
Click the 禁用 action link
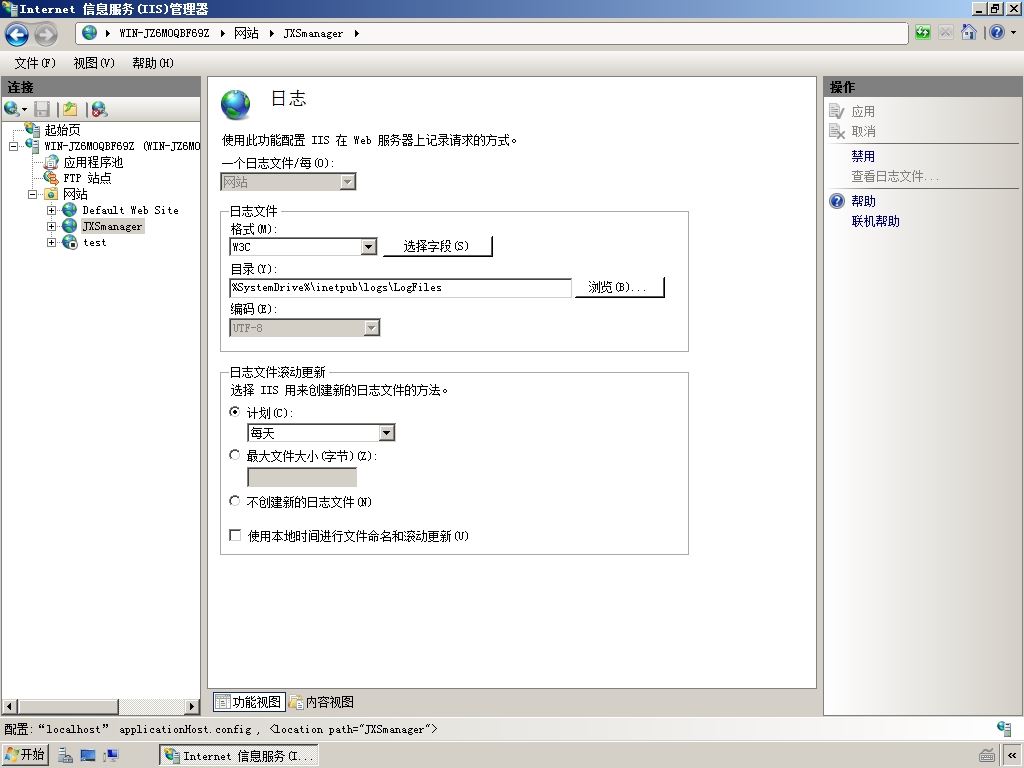pyautogui.click(x=863, y=156)
